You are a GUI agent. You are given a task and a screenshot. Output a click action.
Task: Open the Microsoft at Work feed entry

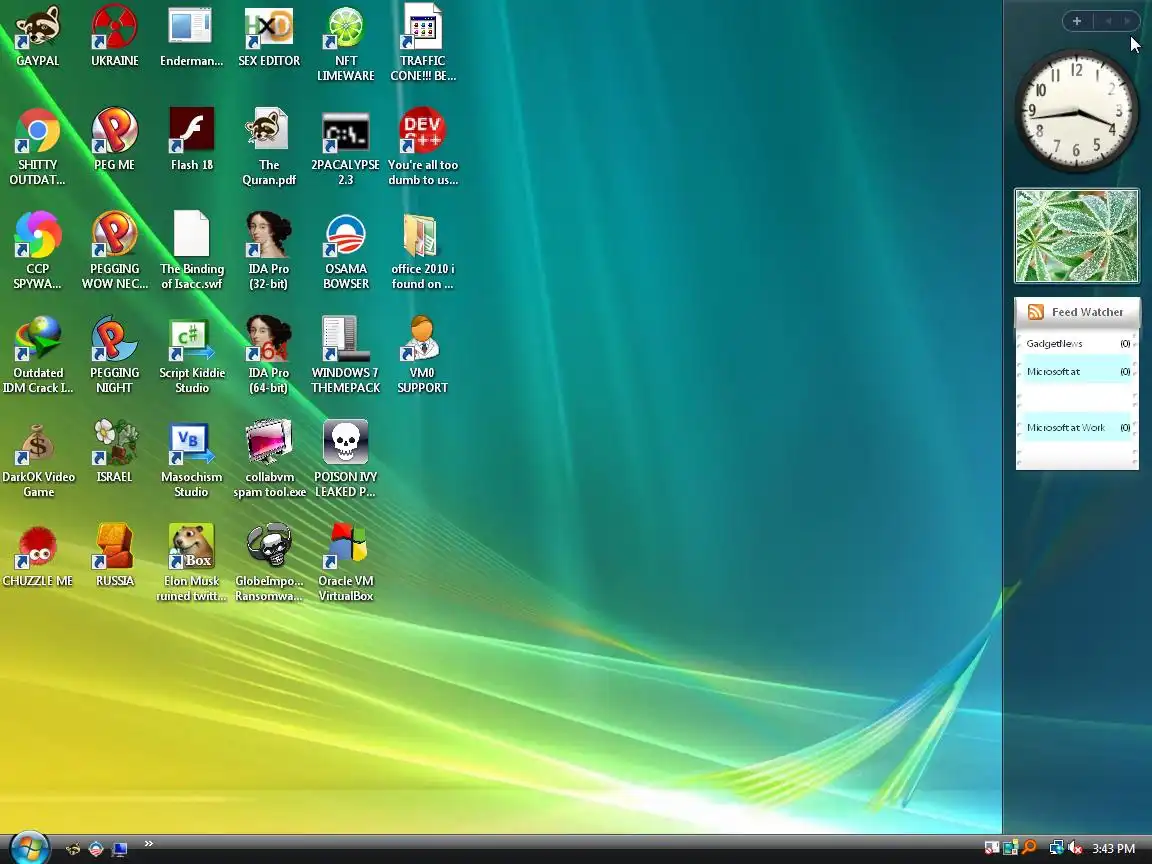[x=1077, y=428]
